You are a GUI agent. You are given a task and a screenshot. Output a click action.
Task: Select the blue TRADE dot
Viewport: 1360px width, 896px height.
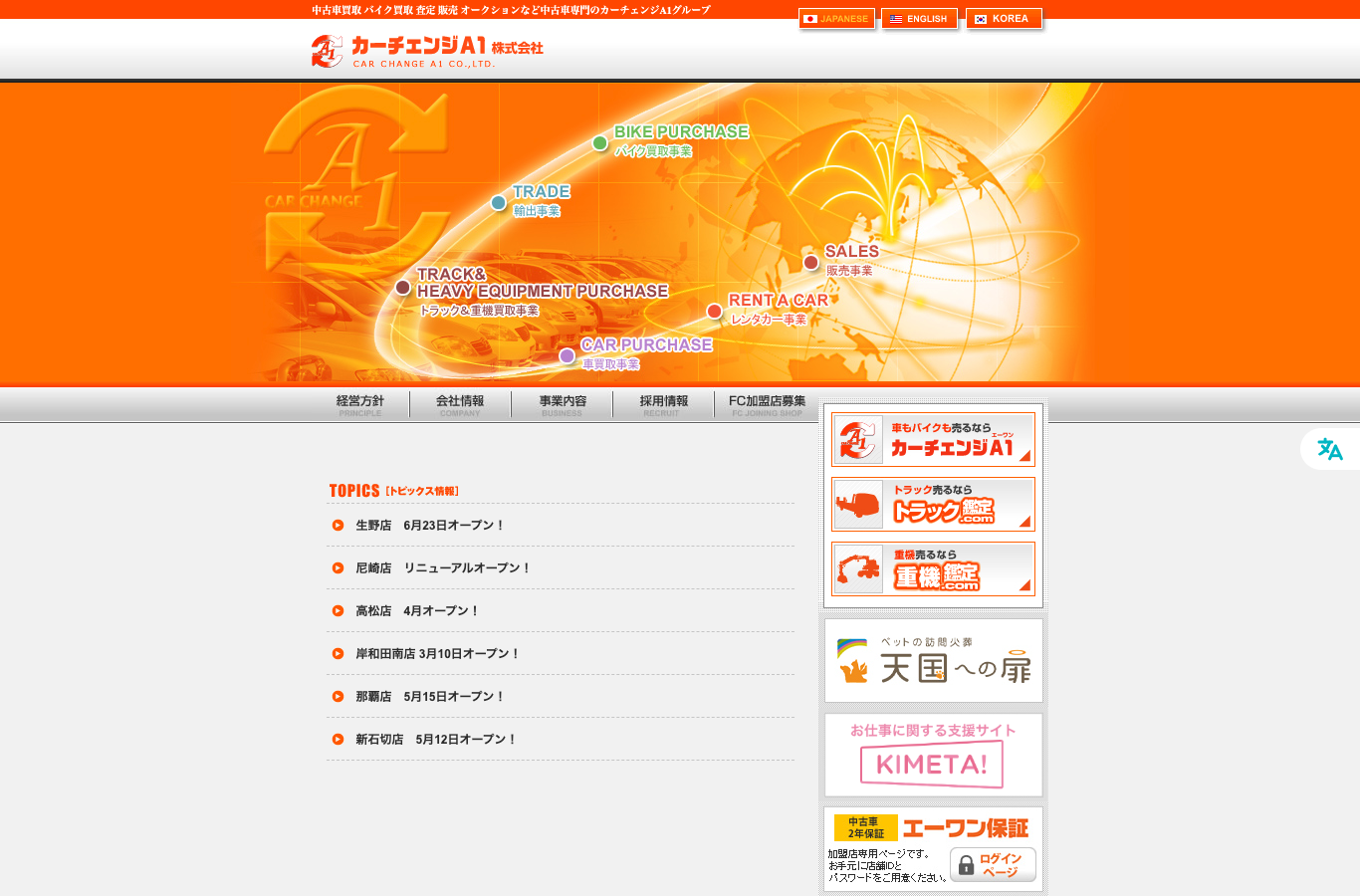pos(499,203)
